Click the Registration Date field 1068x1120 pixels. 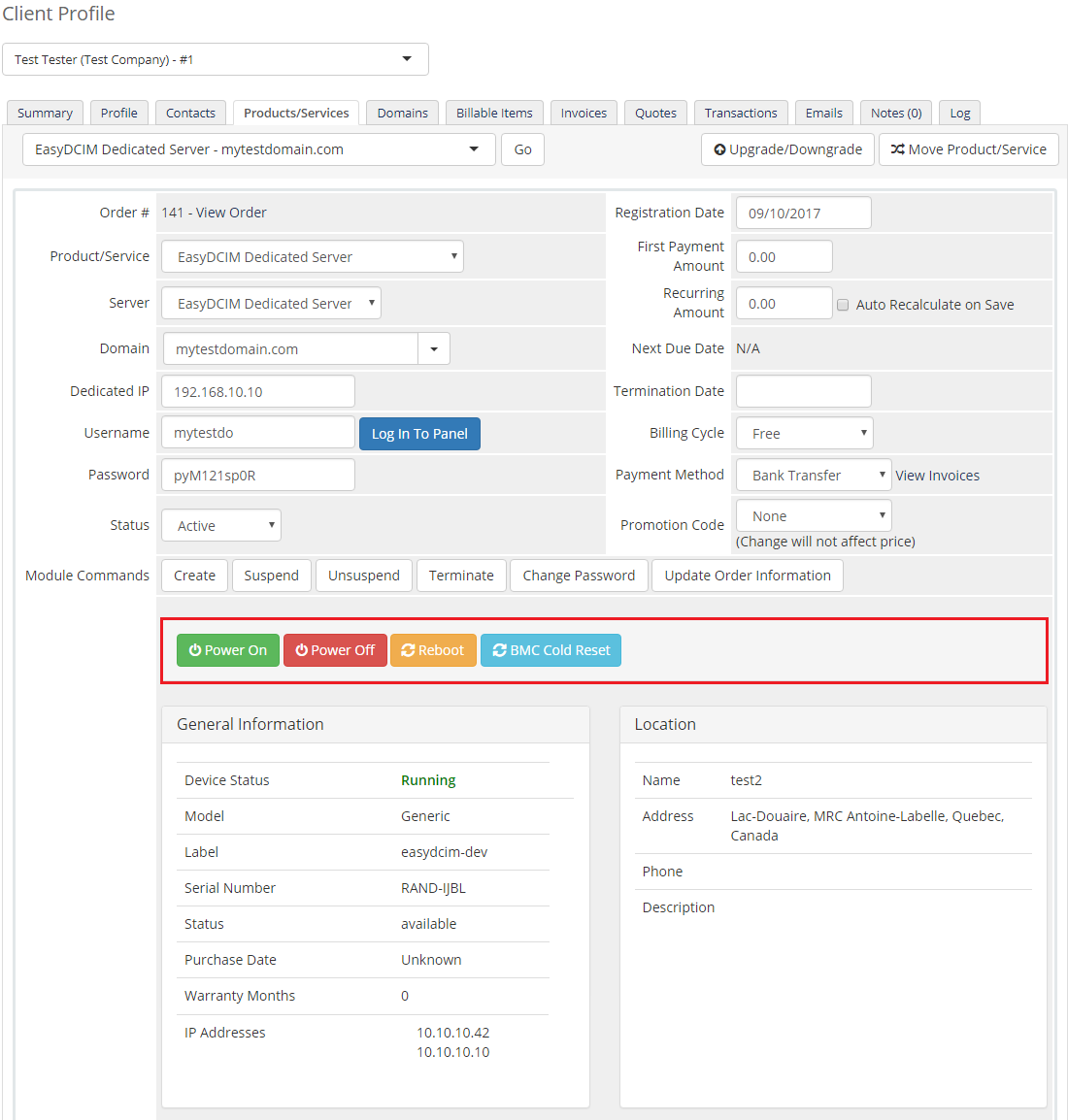point(804,213)
